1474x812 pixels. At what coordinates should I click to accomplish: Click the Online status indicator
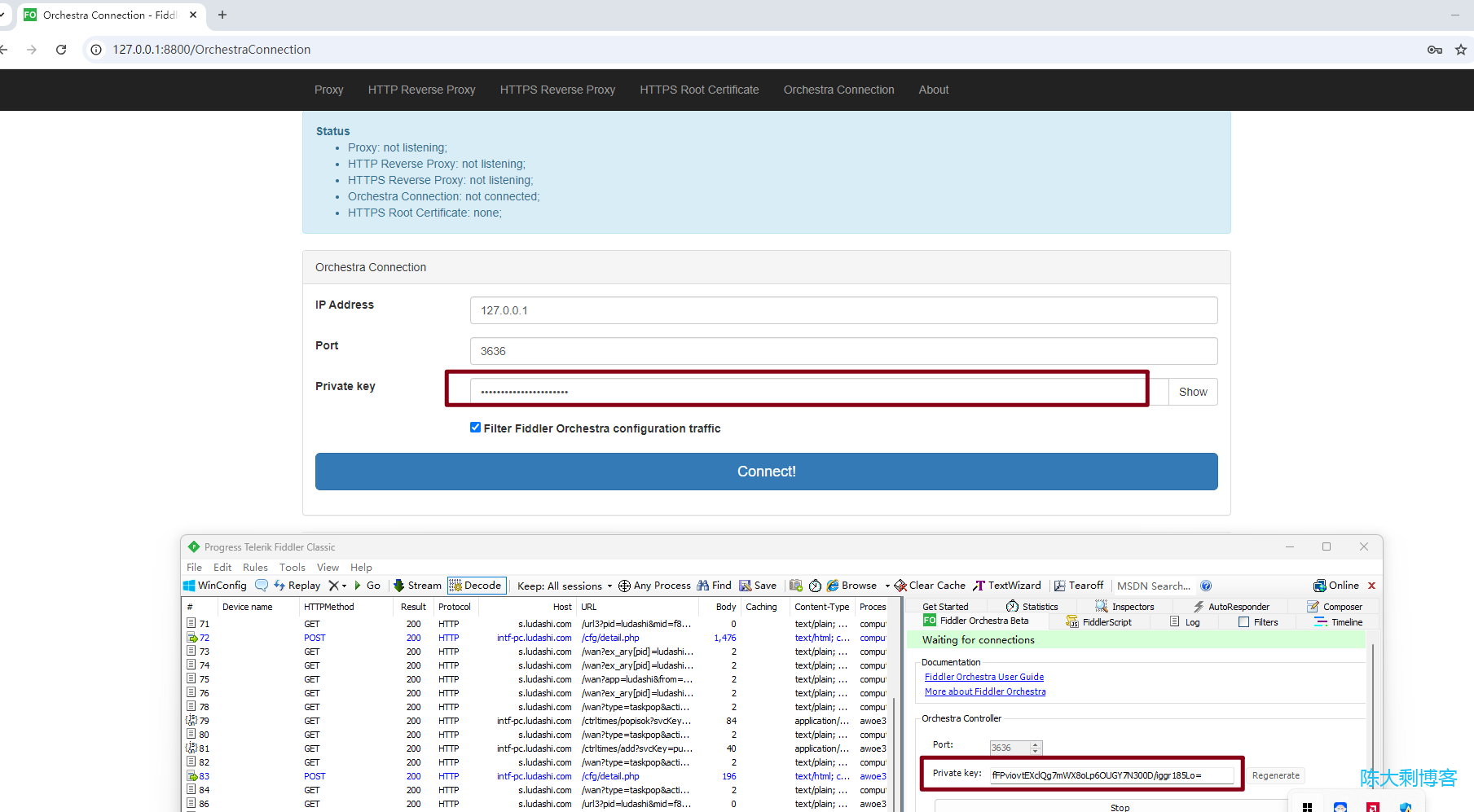click(x=1336, y=586)
